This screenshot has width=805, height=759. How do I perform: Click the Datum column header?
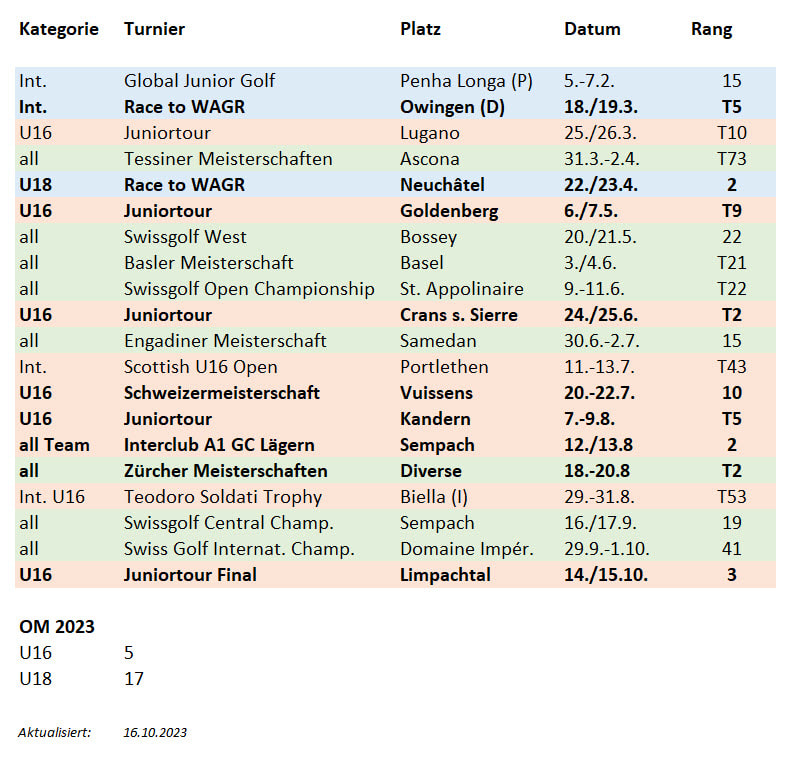592,29
